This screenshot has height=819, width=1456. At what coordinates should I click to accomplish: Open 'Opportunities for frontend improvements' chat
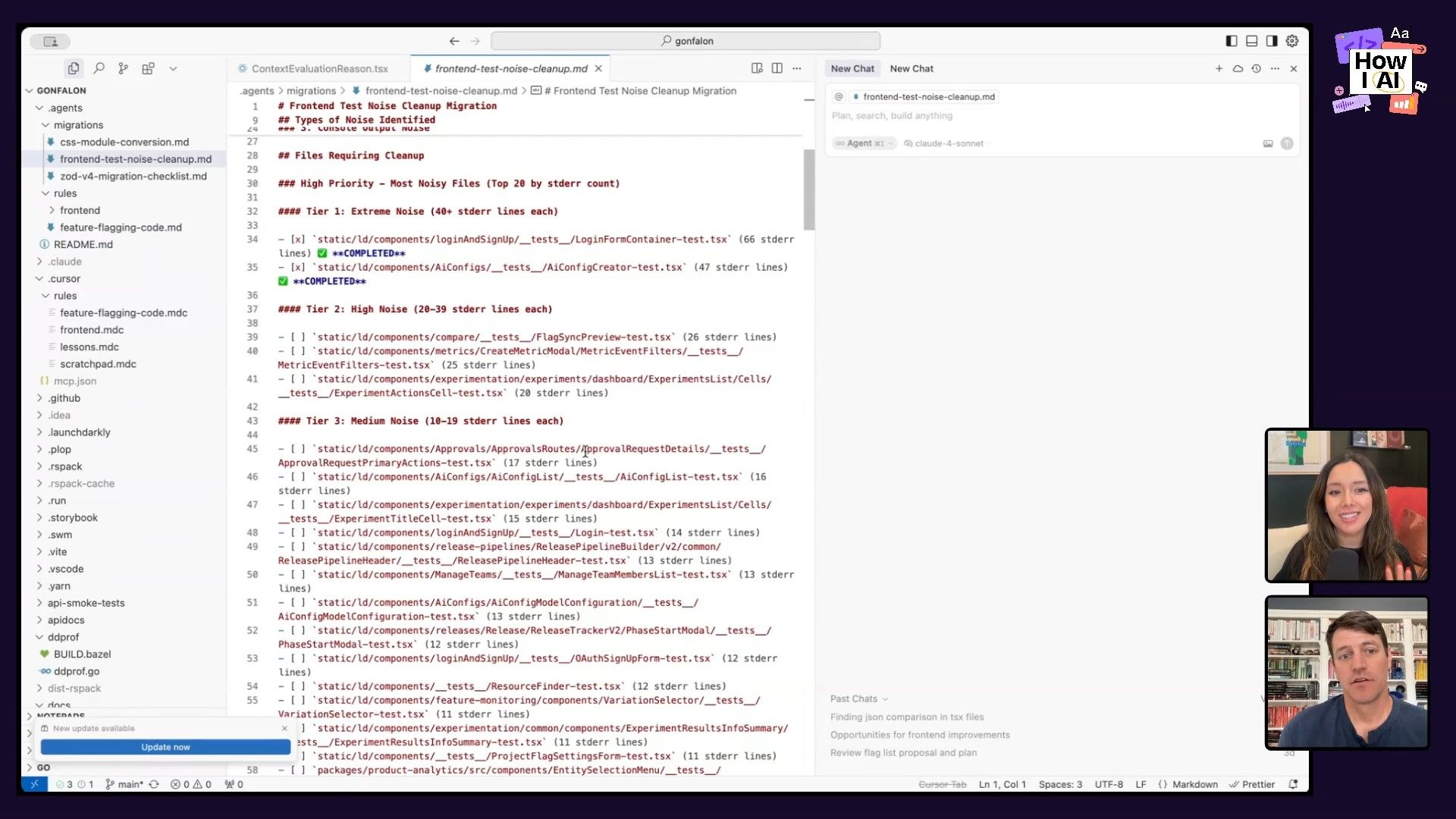tap(920, 735)
